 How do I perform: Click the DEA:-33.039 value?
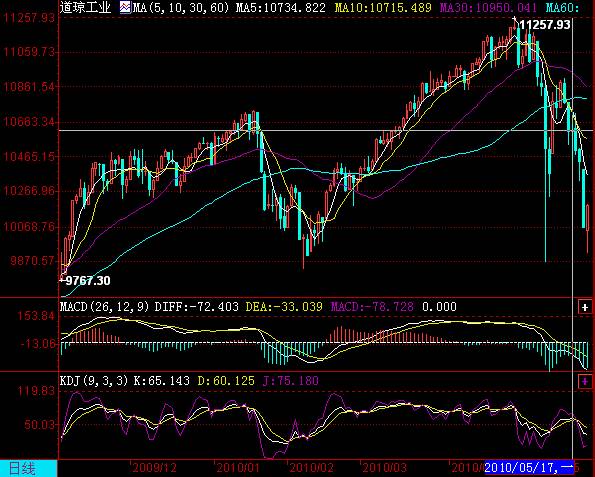click(x=284, y=307)
